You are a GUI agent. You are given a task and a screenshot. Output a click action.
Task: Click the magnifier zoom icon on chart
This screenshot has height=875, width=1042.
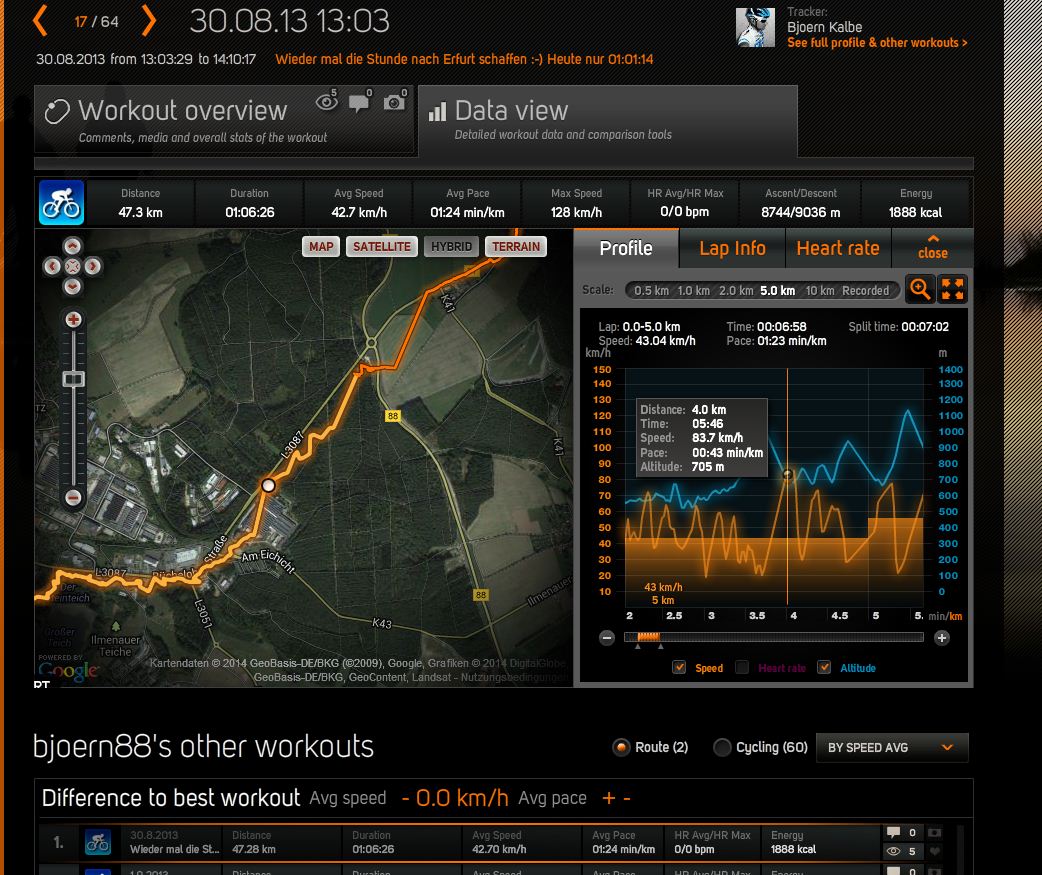pos(919,289)
